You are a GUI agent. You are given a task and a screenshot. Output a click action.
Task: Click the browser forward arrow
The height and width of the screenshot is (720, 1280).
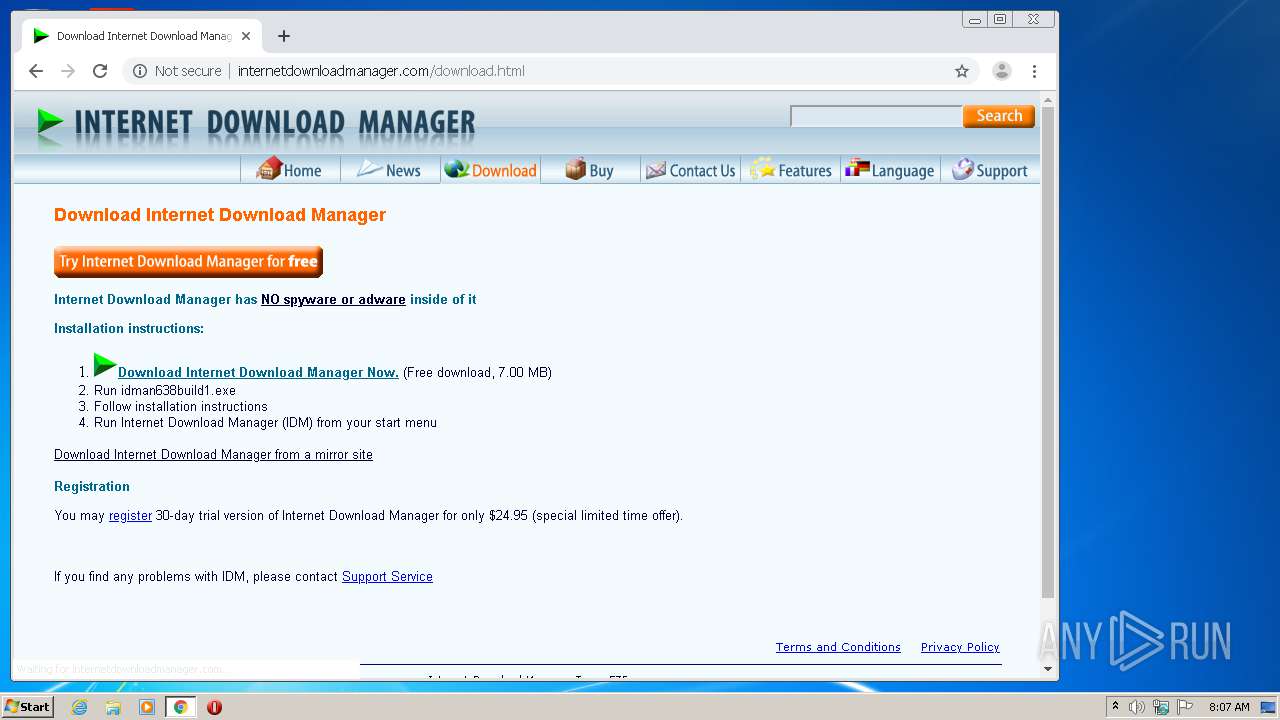pyautogui.click(x=68, y=71)
